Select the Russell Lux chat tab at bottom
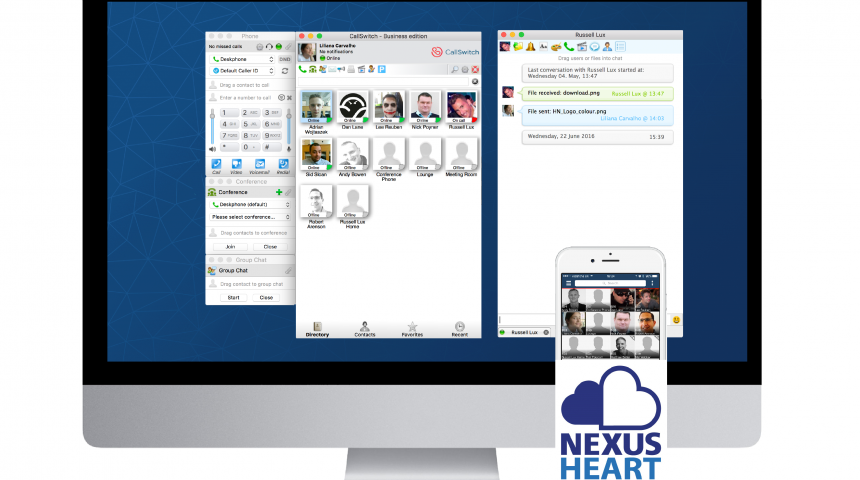The height and width of the screenshot is (480, 860). [x=524, y=332]
